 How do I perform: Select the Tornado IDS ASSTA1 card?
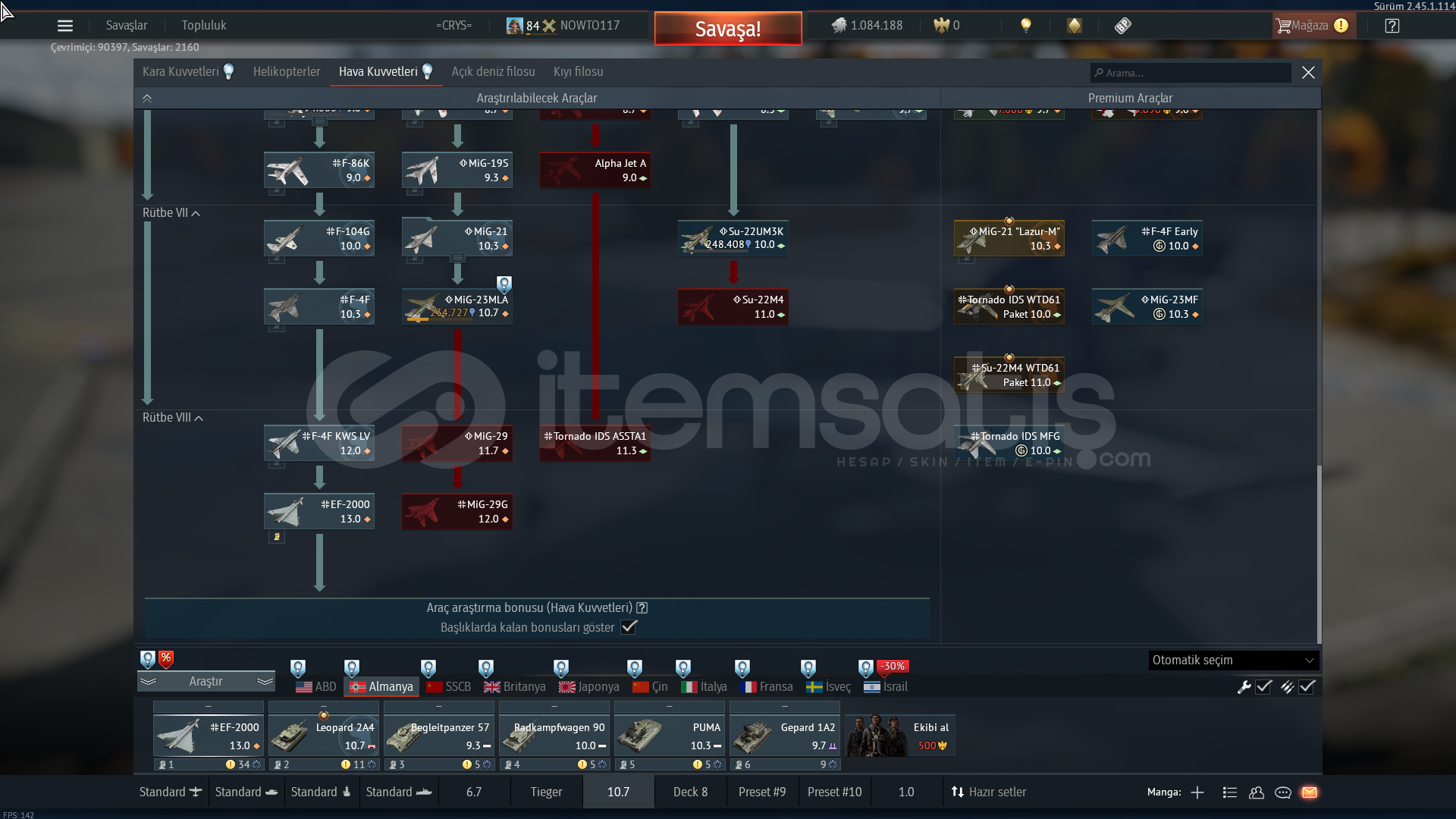tap(595, 443)
